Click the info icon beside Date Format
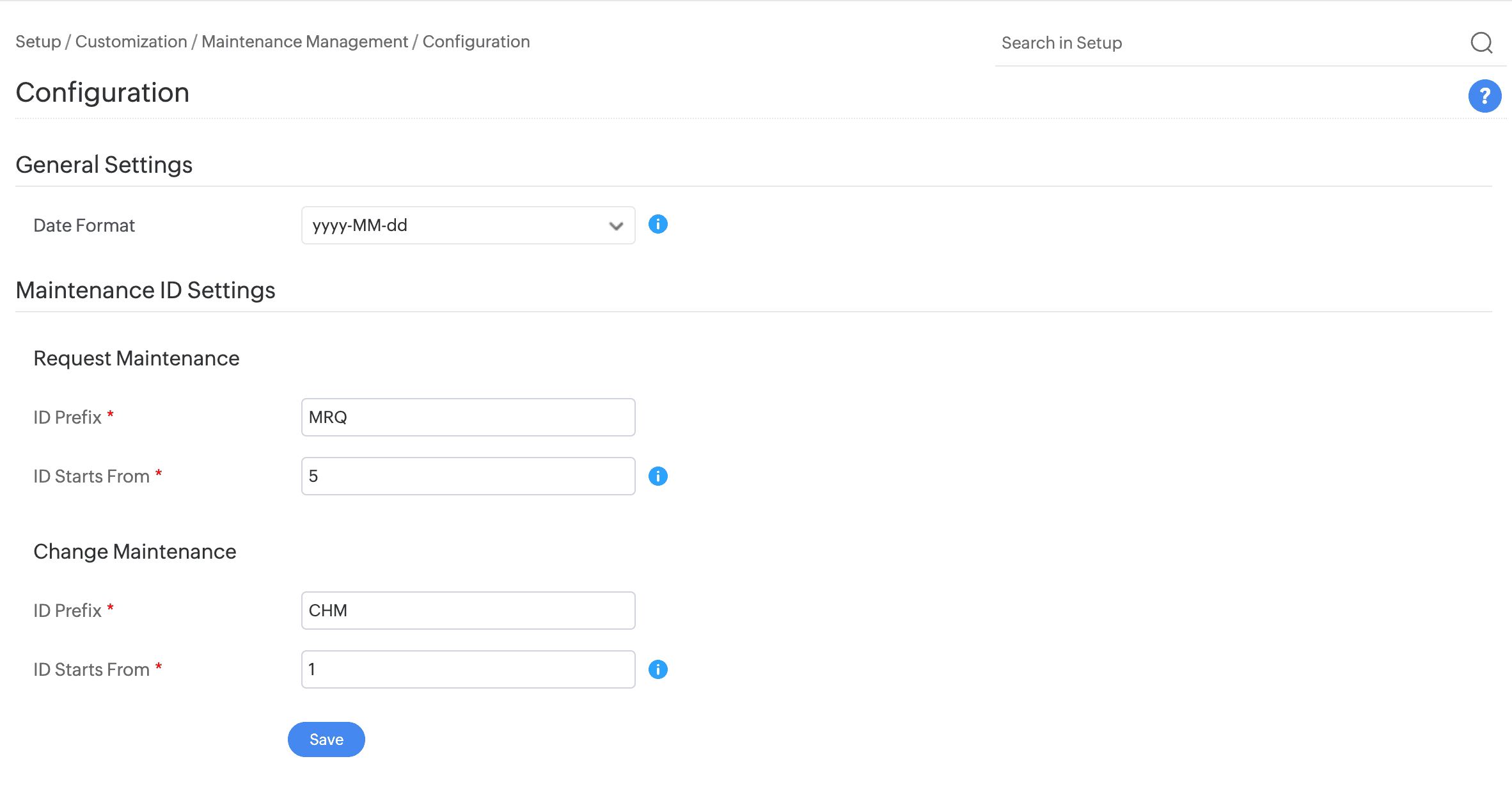Viewport: 1512px width, 791px height. (x=658, y=225)
